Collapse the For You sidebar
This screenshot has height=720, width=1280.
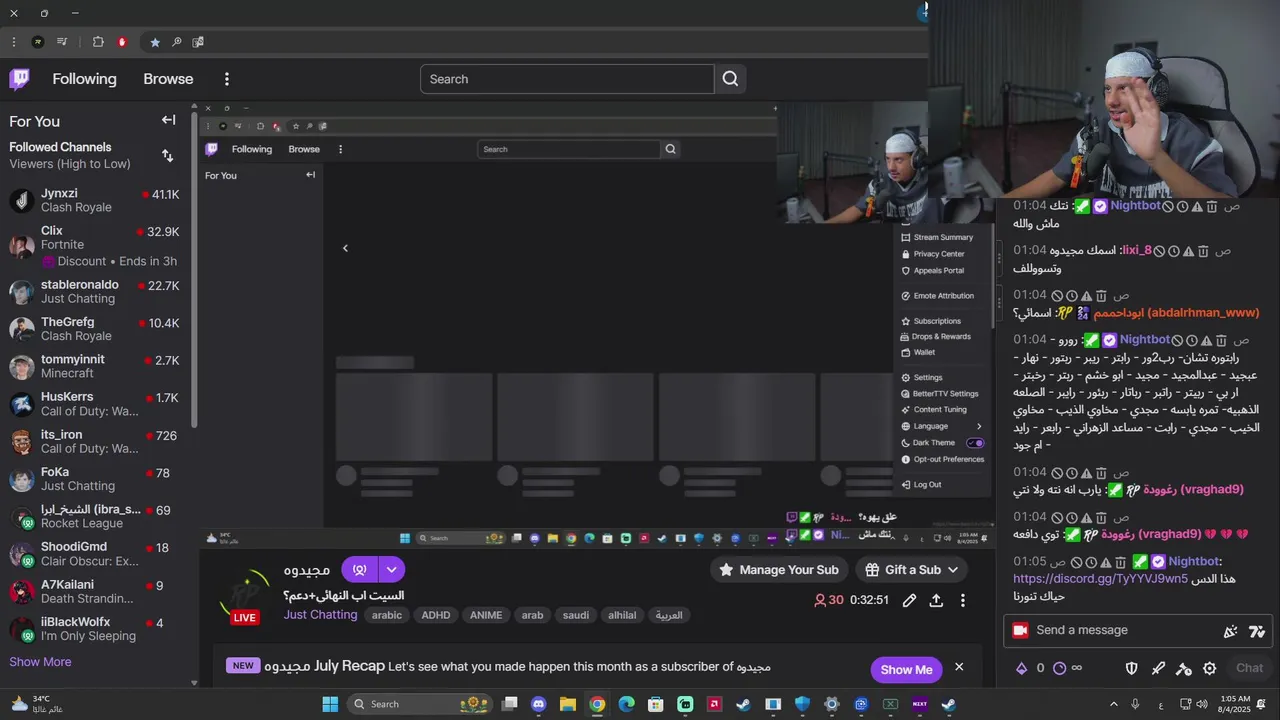click(168, 120)
